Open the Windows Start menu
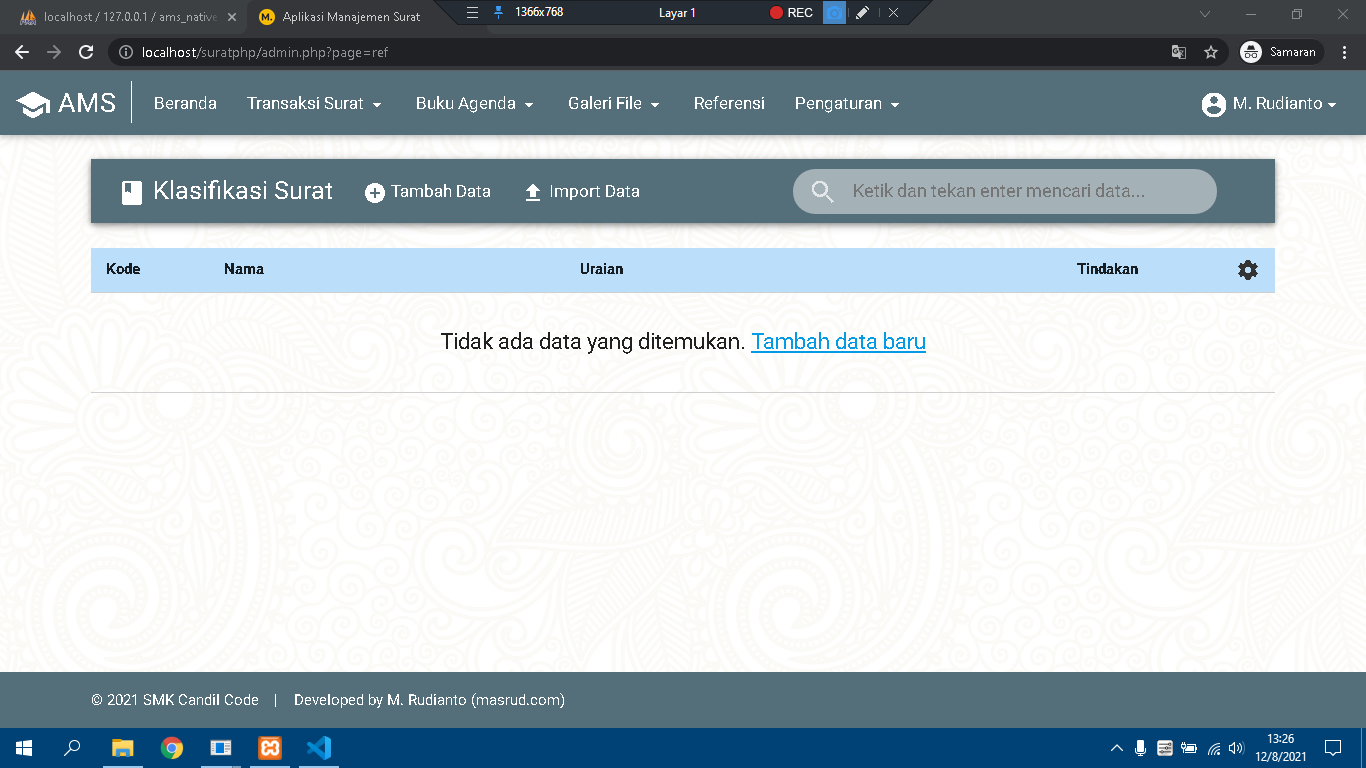1366x768 pixels. click(24, 748)
